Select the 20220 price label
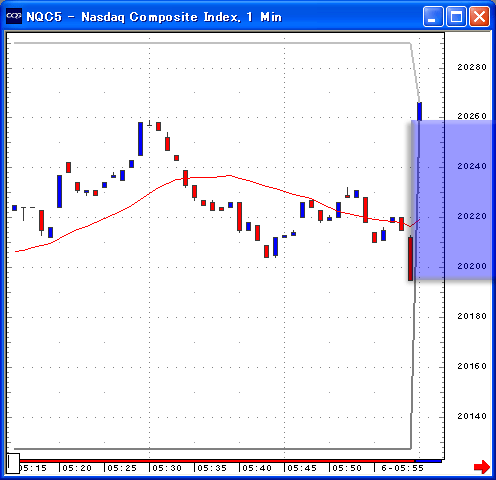This screenshot has height=480, width=496. click(x=472, y=216)
